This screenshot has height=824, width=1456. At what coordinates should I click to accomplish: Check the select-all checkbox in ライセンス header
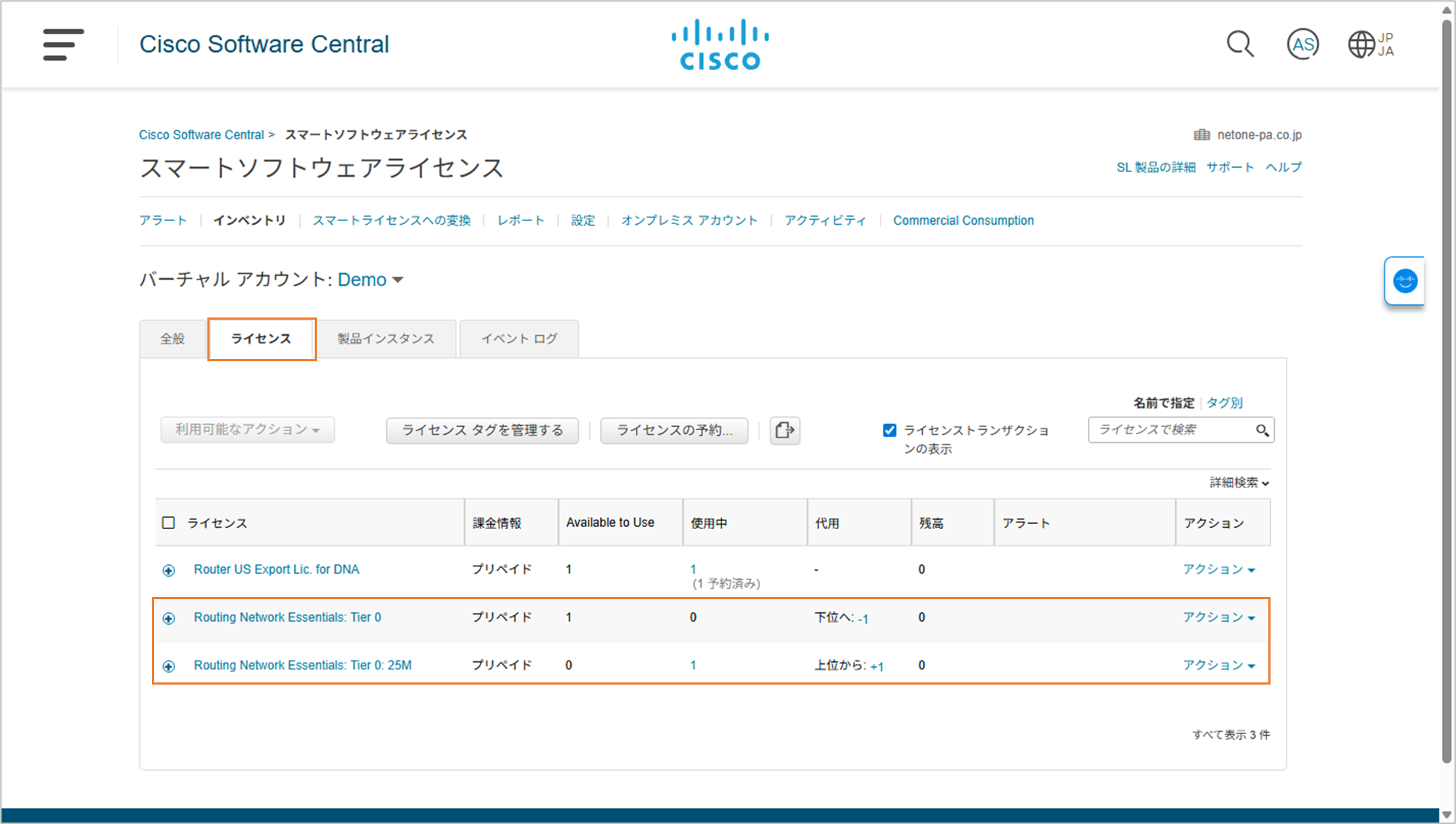click(x=169, y=523)
